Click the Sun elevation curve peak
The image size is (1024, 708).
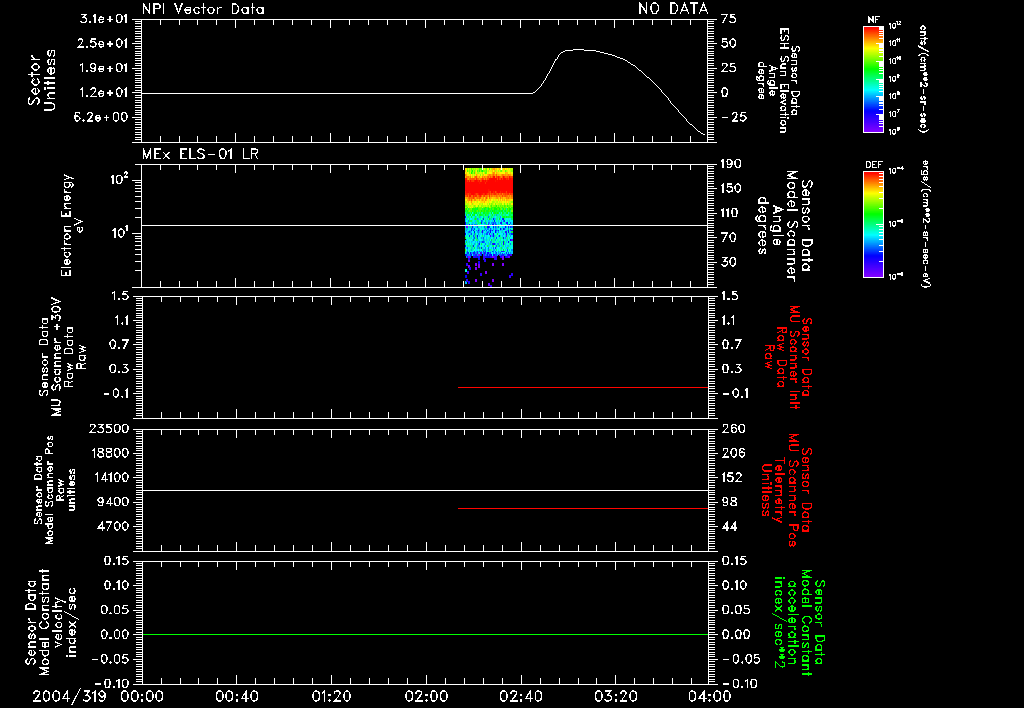click(578, 50)
